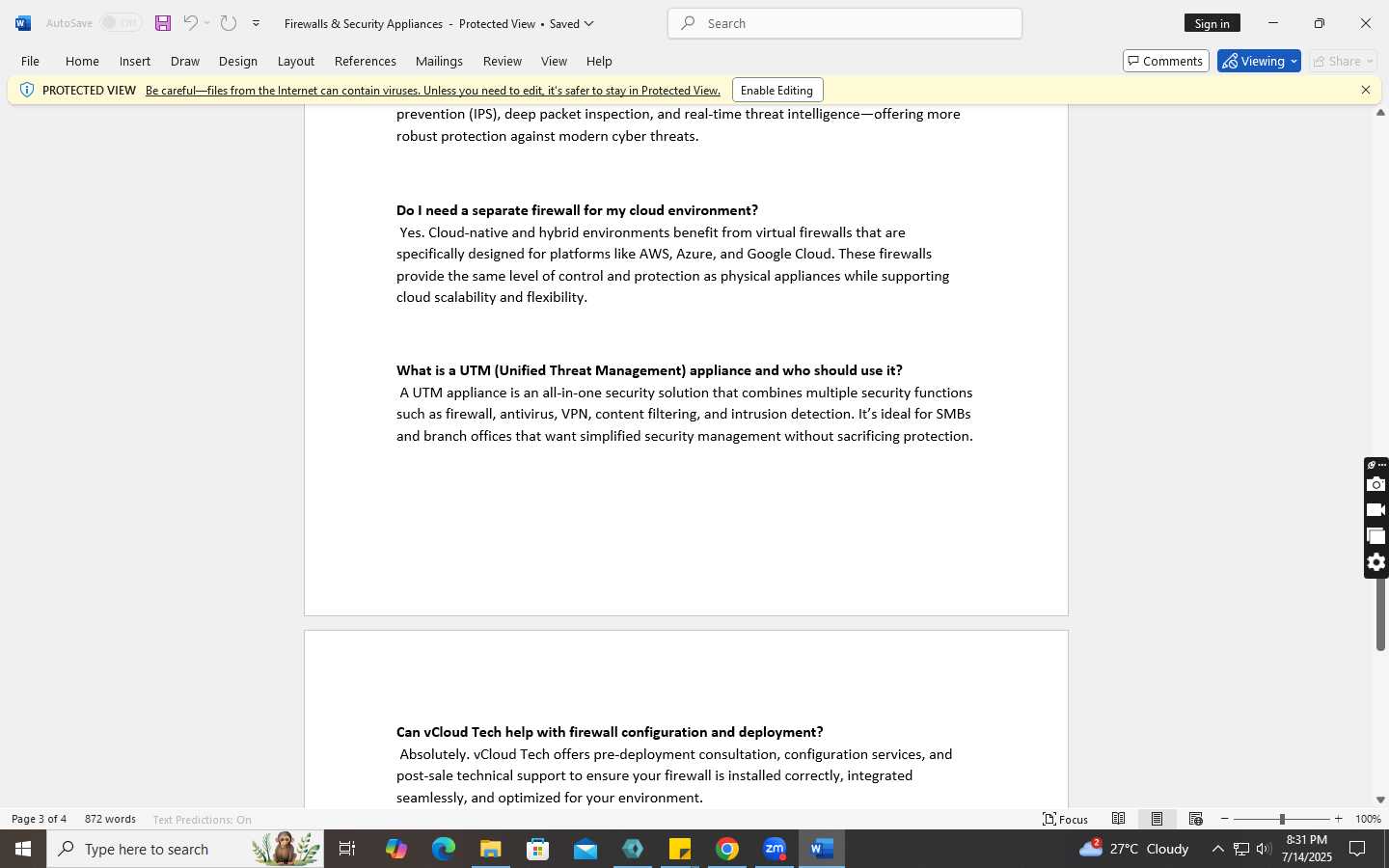
Task: Open the Draw tab
Action: 185,61
